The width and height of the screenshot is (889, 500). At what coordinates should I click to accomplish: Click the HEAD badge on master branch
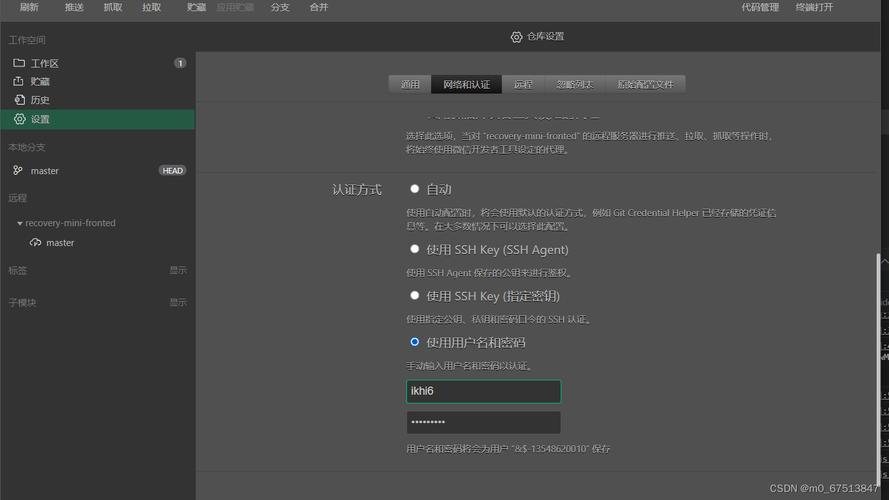[x=172, y=171]
